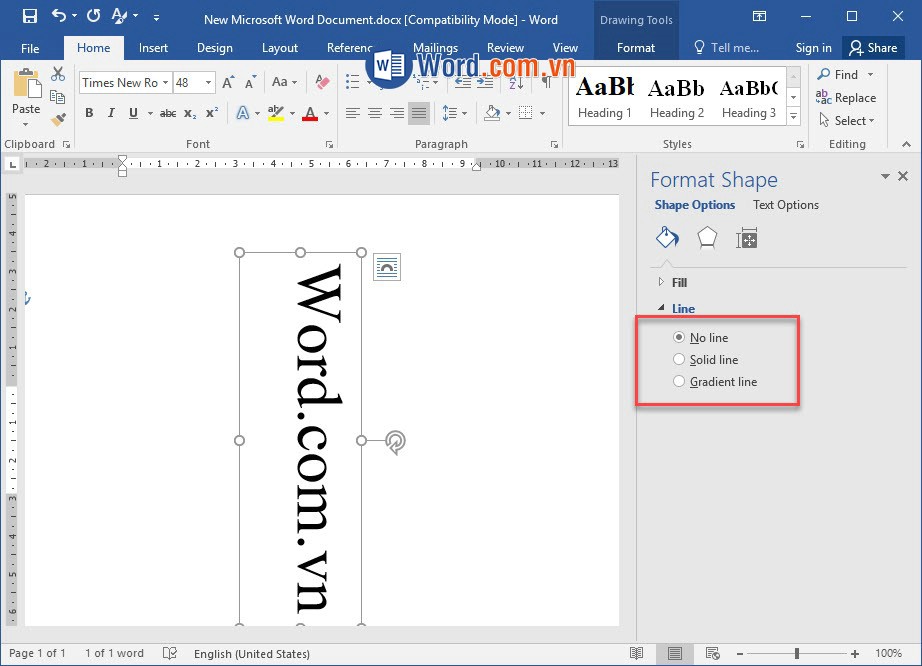Cut the selection with the scissors icon

(x=58, y=74)
